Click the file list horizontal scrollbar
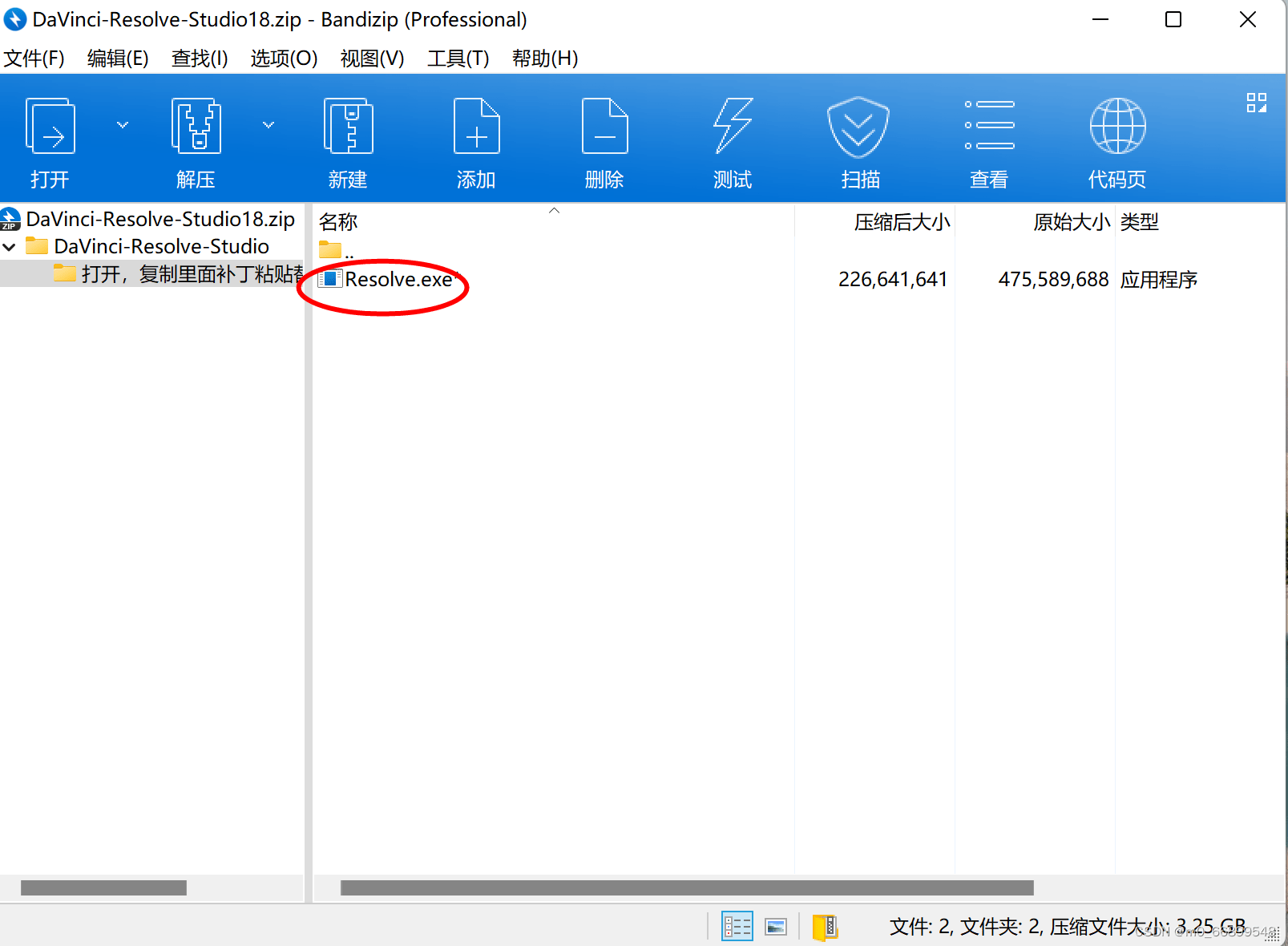This screenshot has width=1288, height=946. [x=687, y=887]
